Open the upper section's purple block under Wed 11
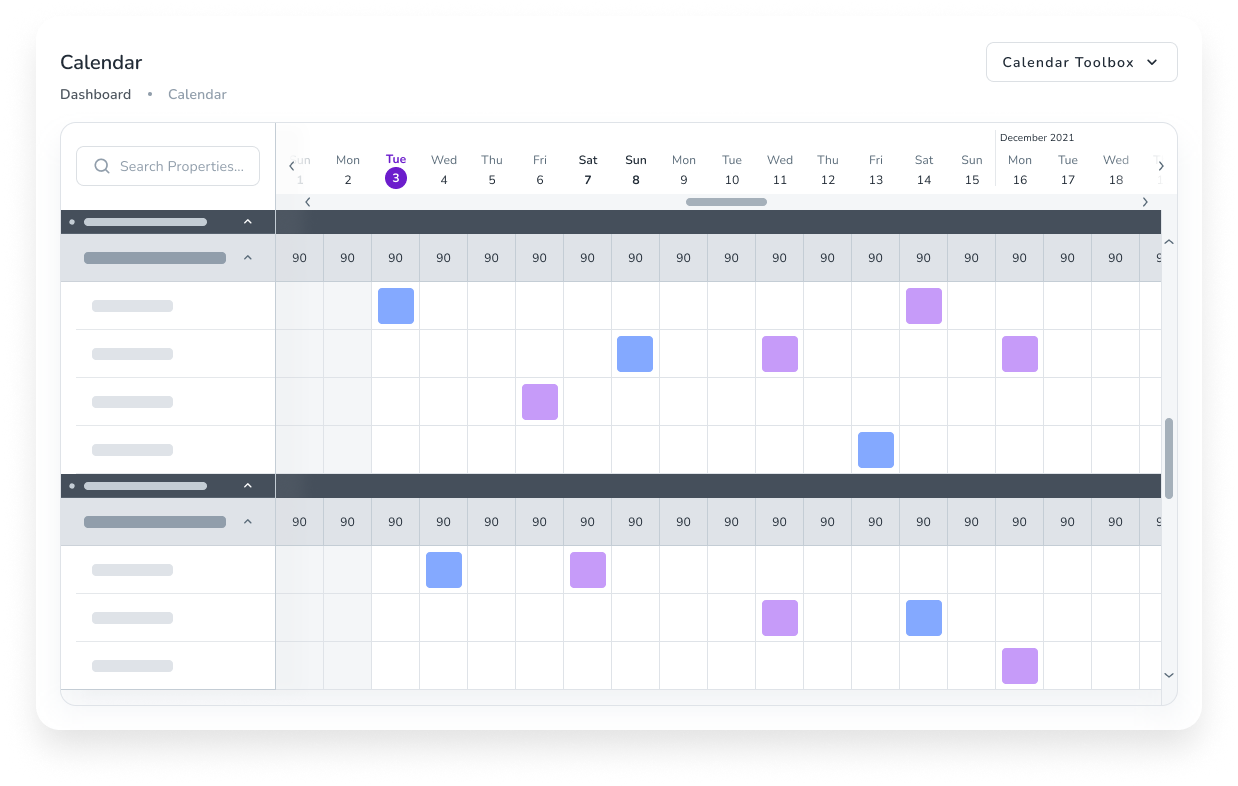The image size is (1238, 786). pos(780,354)
